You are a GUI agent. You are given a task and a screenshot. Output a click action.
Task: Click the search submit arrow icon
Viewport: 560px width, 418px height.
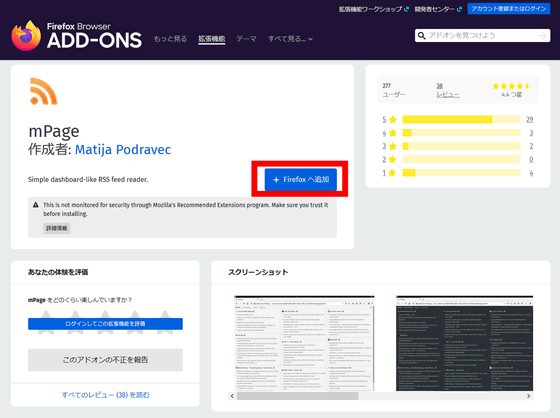click(x=542, y=36)
